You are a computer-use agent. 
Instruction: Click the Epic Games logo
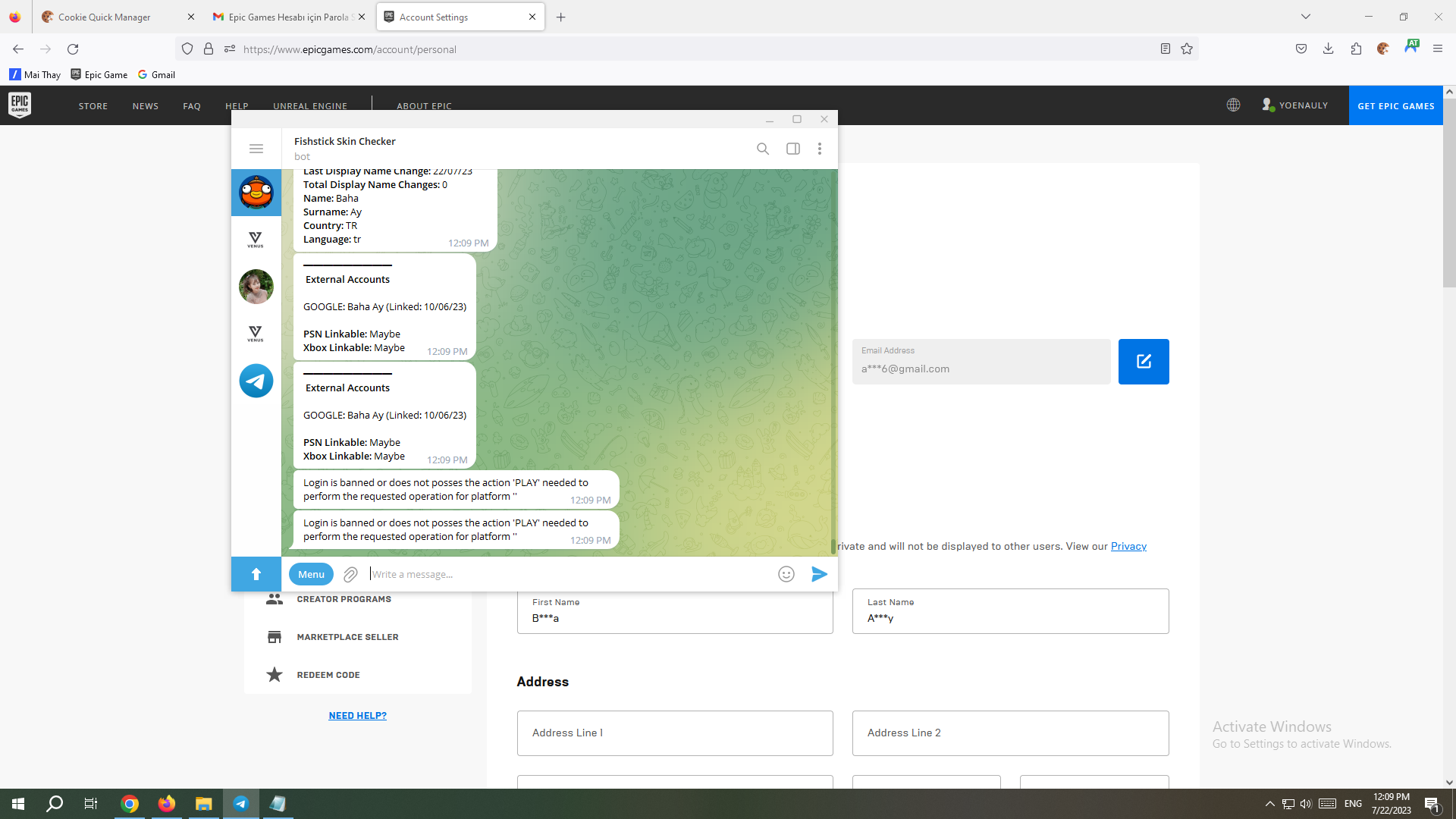click(x=20, y=105)
